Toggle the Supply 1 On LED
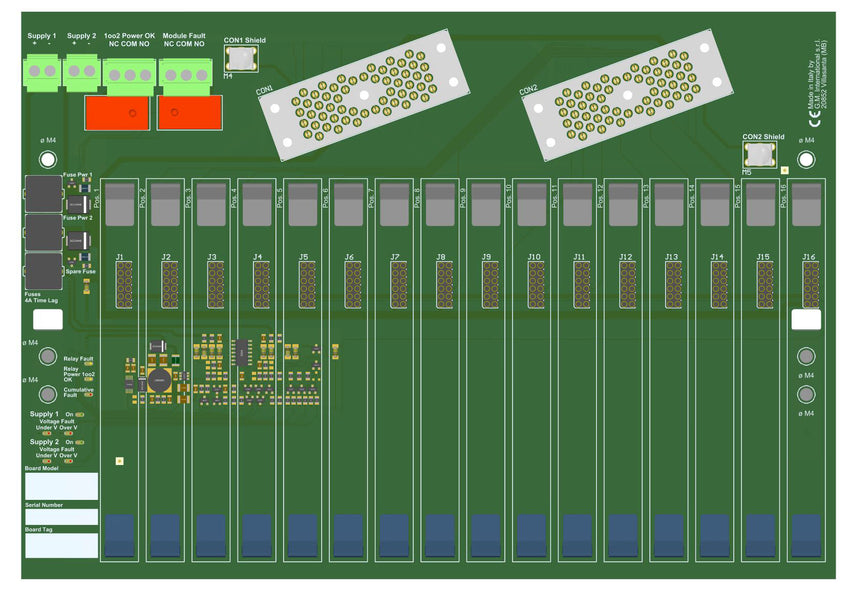Viewport: 850px width, 589px height. click(78, 412)
